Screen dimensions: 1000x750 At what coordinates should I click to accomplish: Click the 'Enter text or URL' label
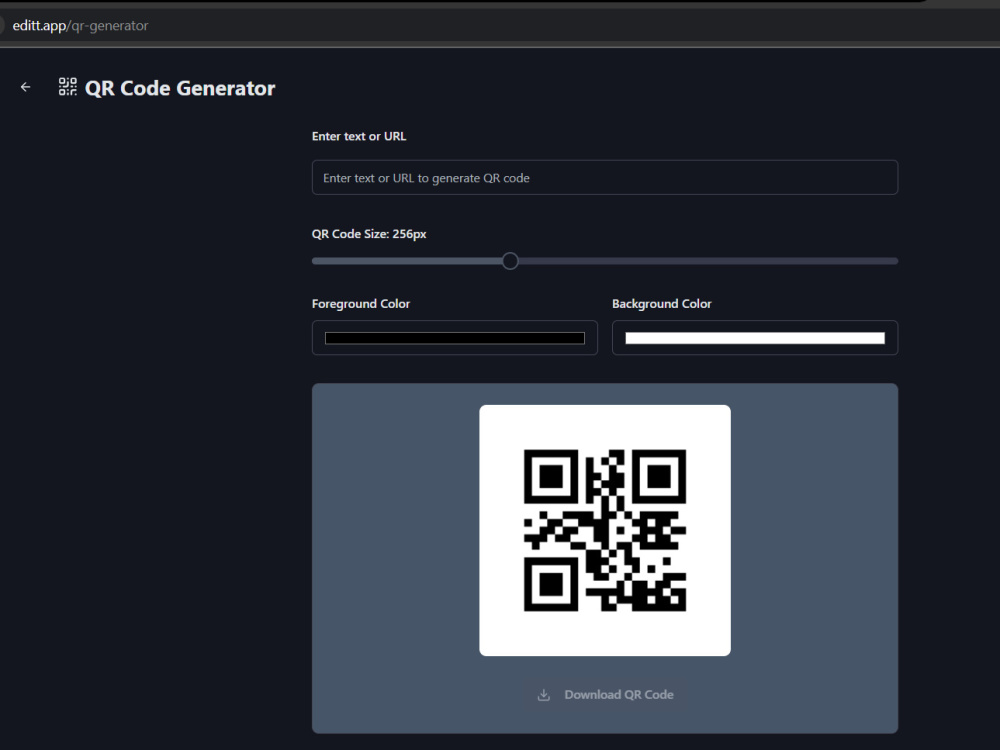(x=358, y=136)
